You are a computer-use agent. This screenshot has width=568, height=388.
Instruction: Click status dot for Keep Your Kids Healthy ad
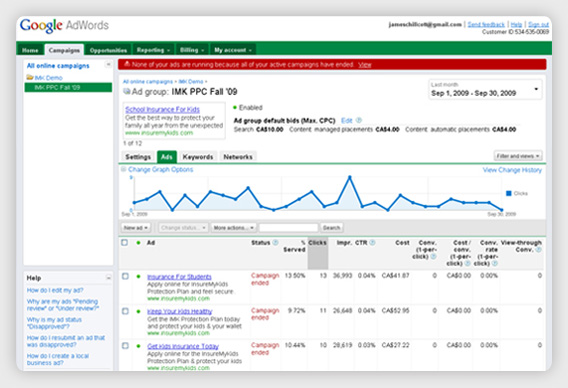(x=138, y=311)
